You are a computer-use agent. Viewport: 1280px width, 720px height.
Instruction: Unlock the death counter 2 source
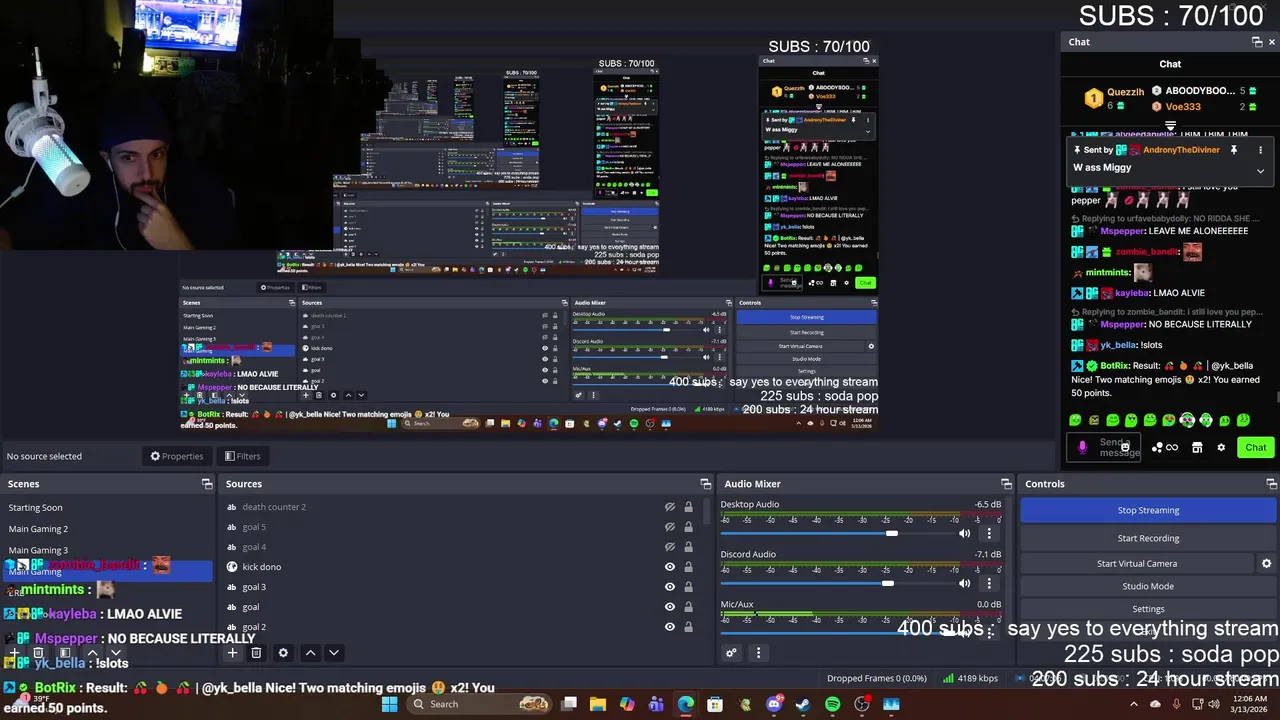688,507
